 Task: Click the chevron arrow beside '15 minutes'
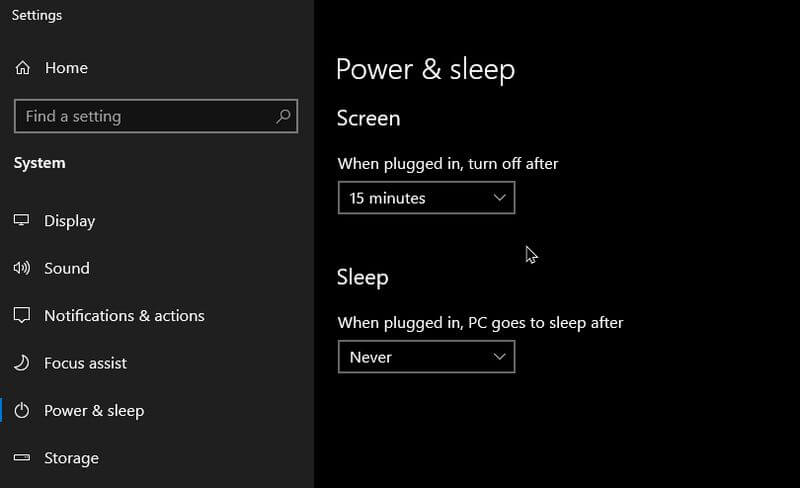(x=500, y=198)
